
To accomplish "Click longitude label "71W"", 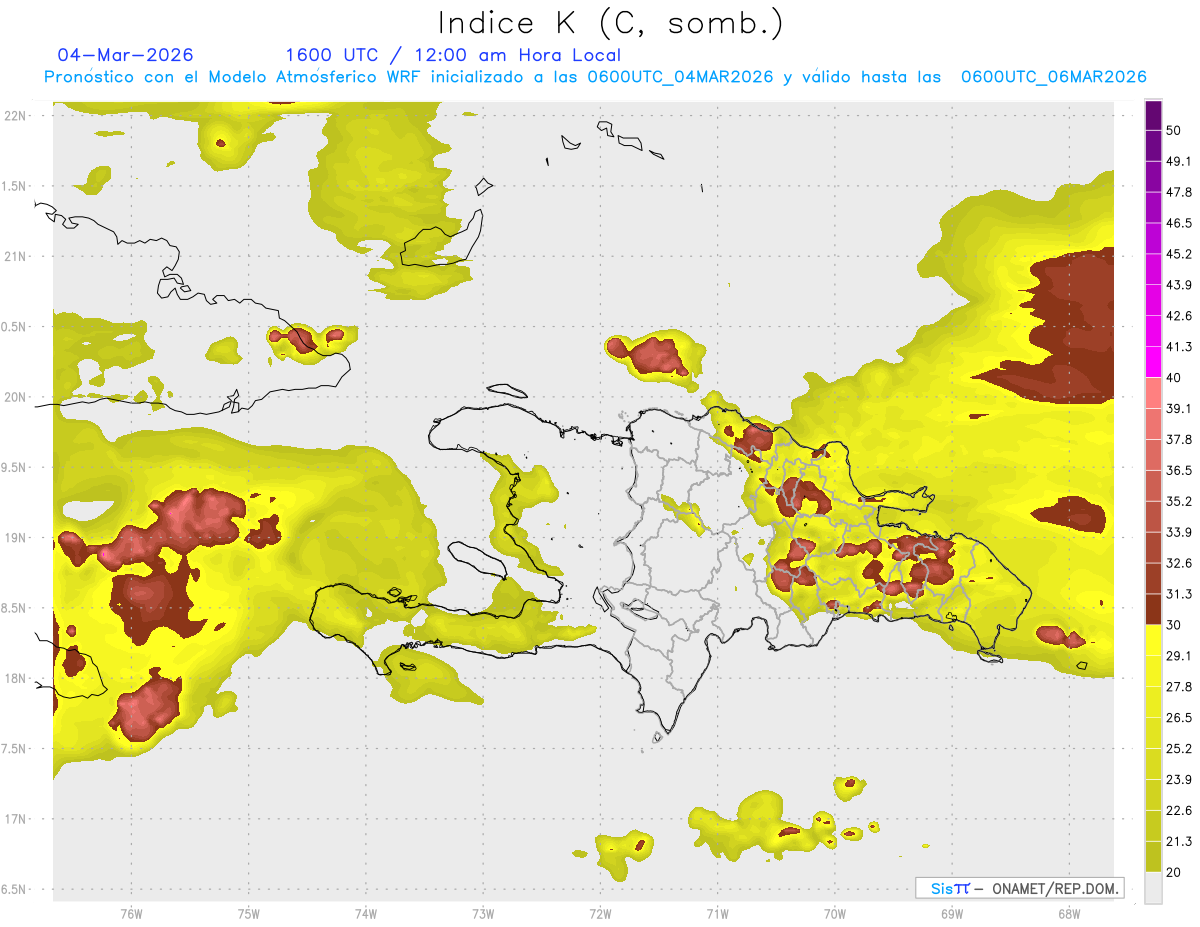I will (x=717, y=913).
